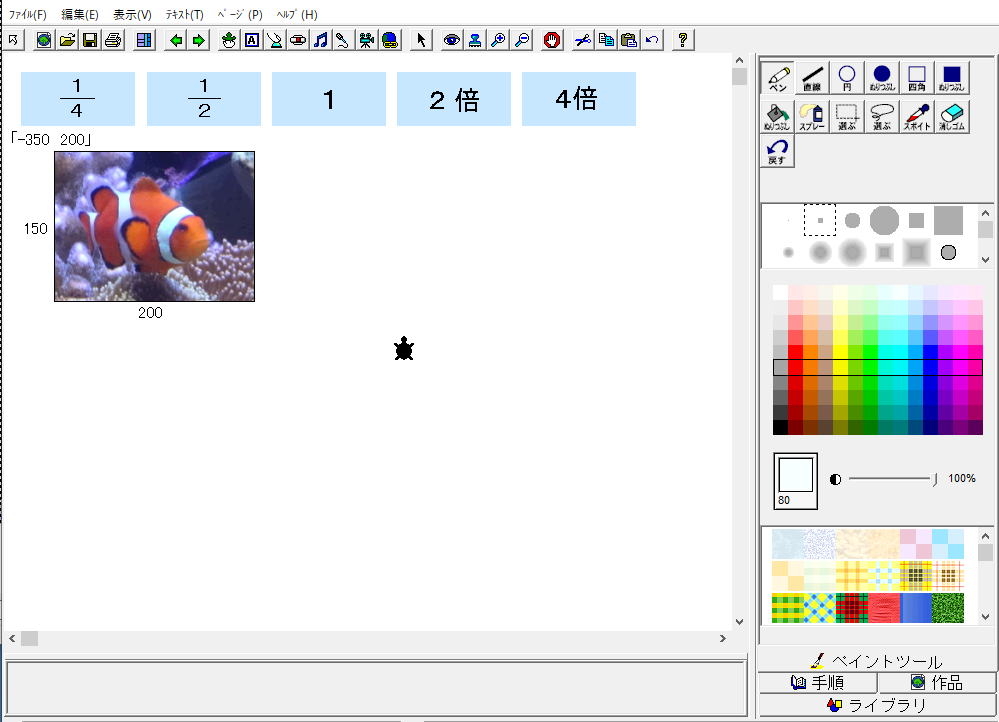999x722 pixels.
Task: Click the print icon in toolbar
Action: pos(113,40)
